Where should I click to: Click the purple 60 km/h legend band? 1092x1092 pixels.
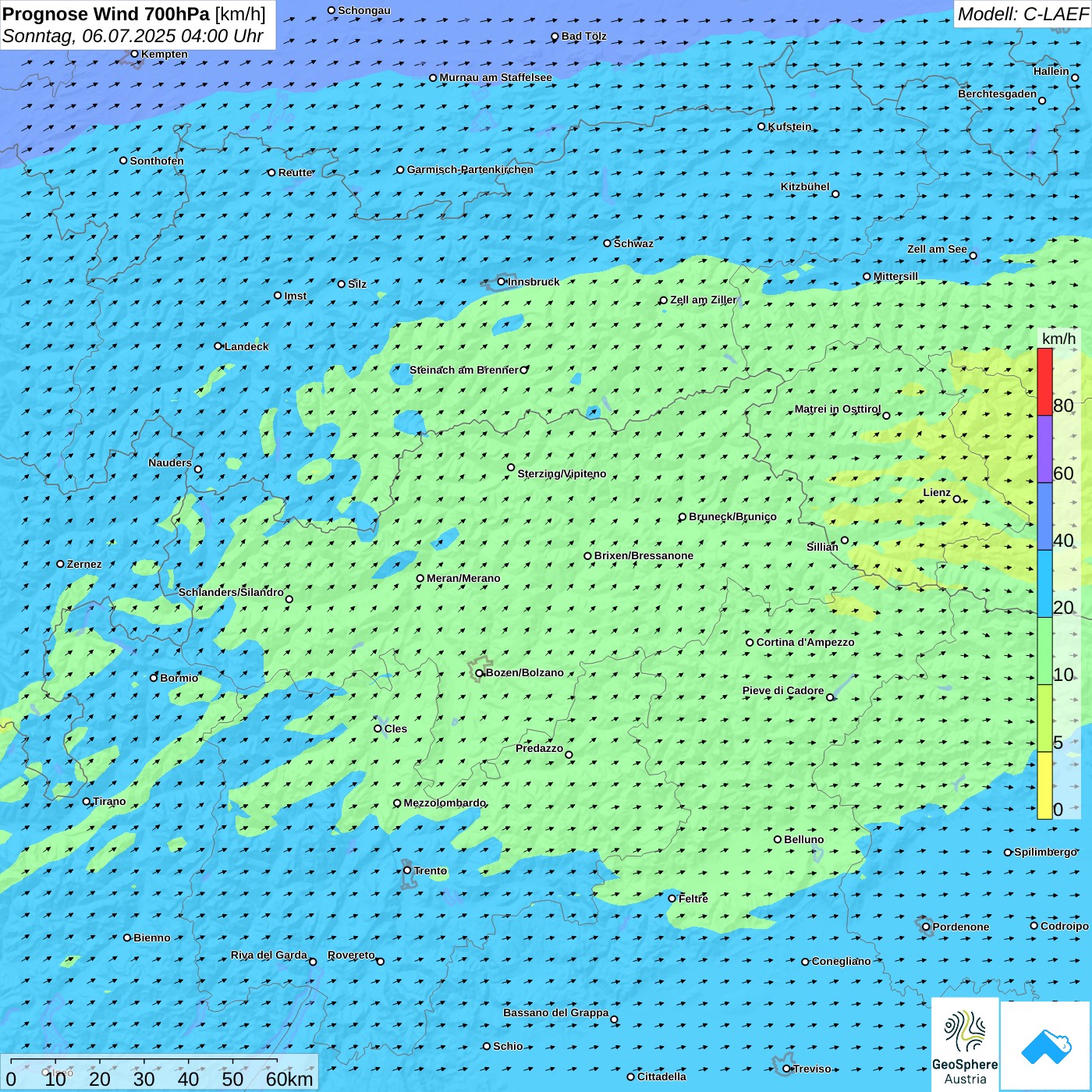(x=1044, y=448)
